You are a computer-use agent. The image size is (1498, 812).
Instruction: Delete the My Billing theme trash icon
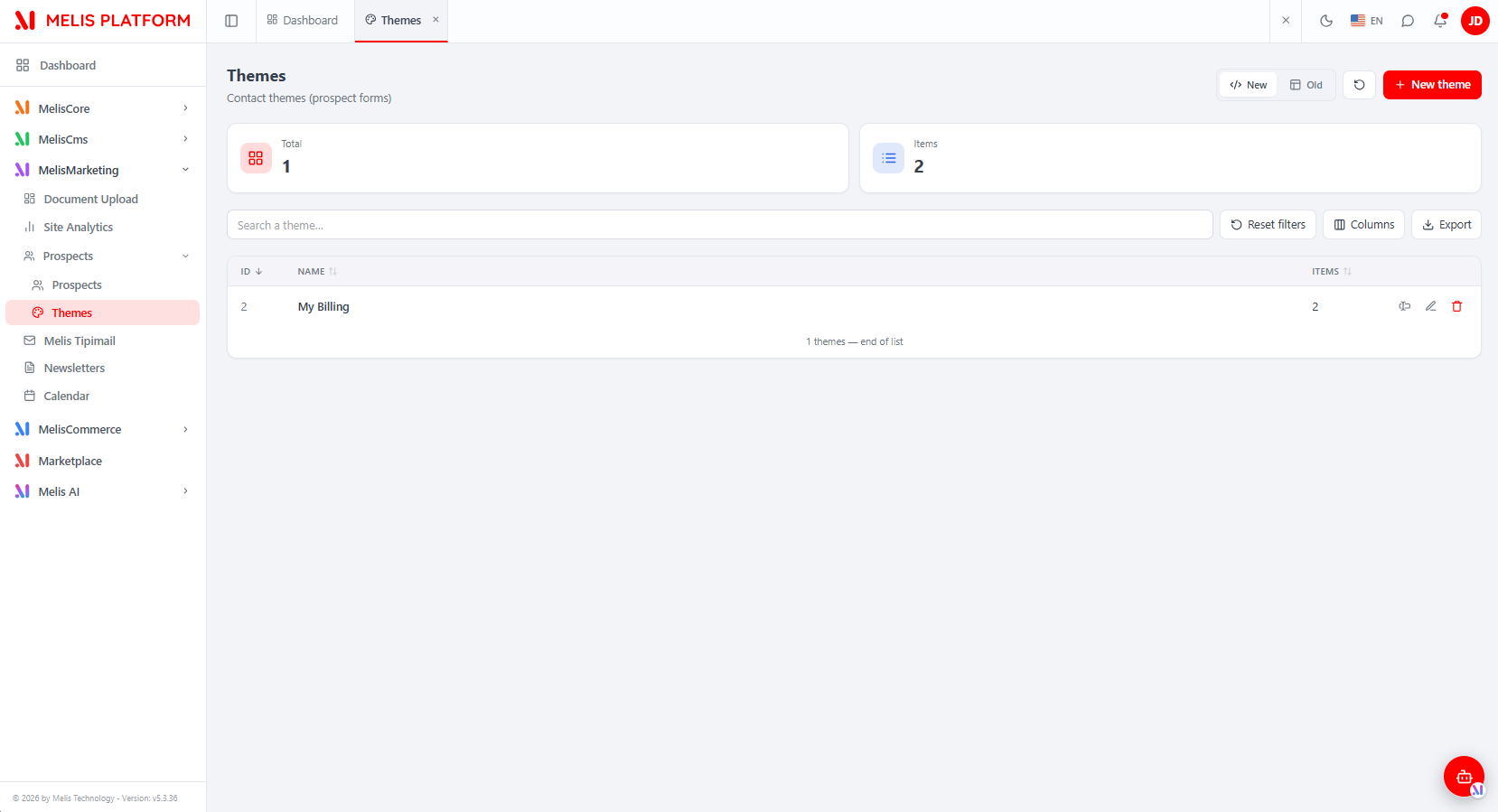(x=1456, y=306)
